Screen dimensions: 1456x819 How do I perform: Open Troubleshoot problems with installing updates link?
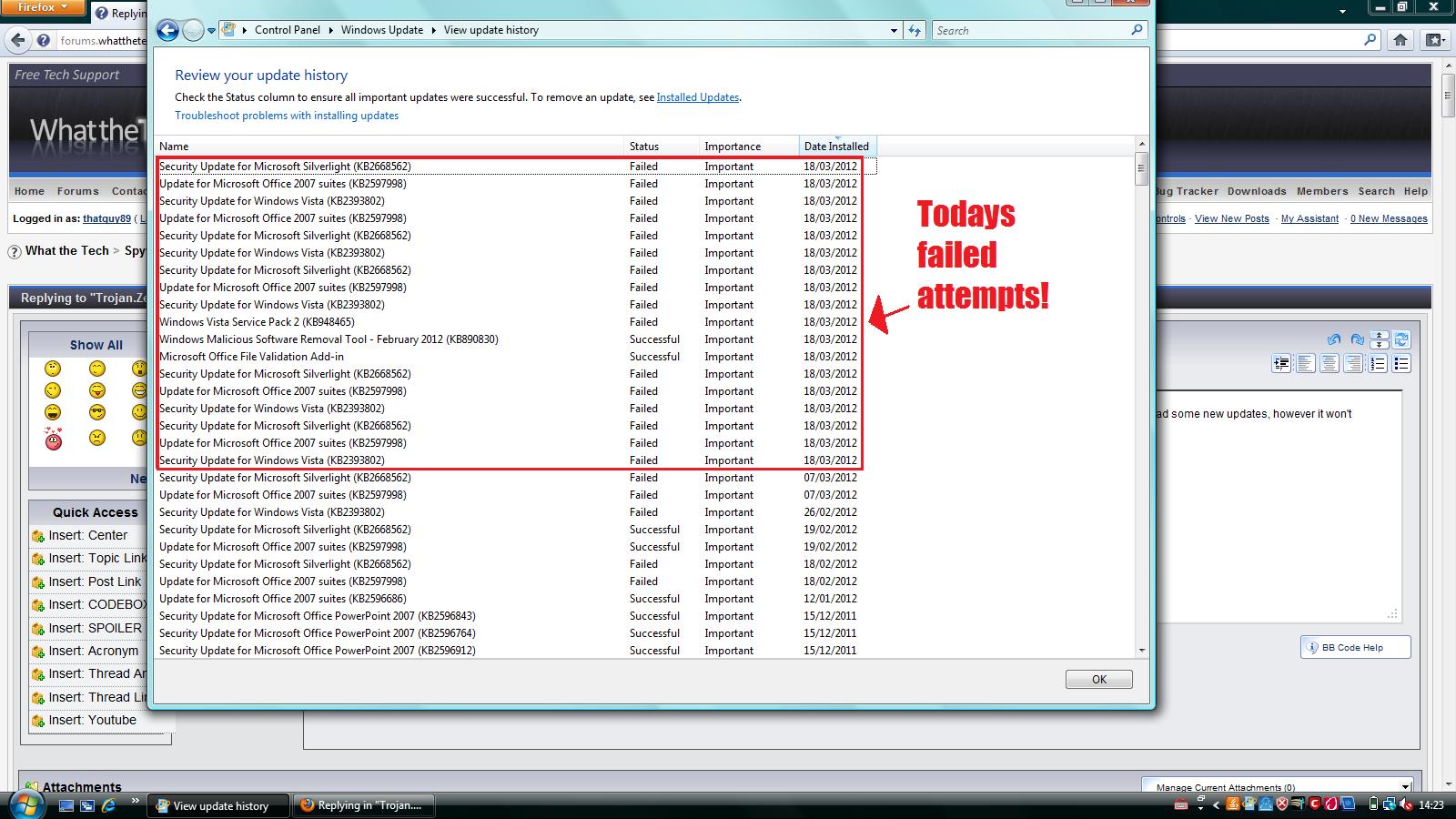[287, 116]
